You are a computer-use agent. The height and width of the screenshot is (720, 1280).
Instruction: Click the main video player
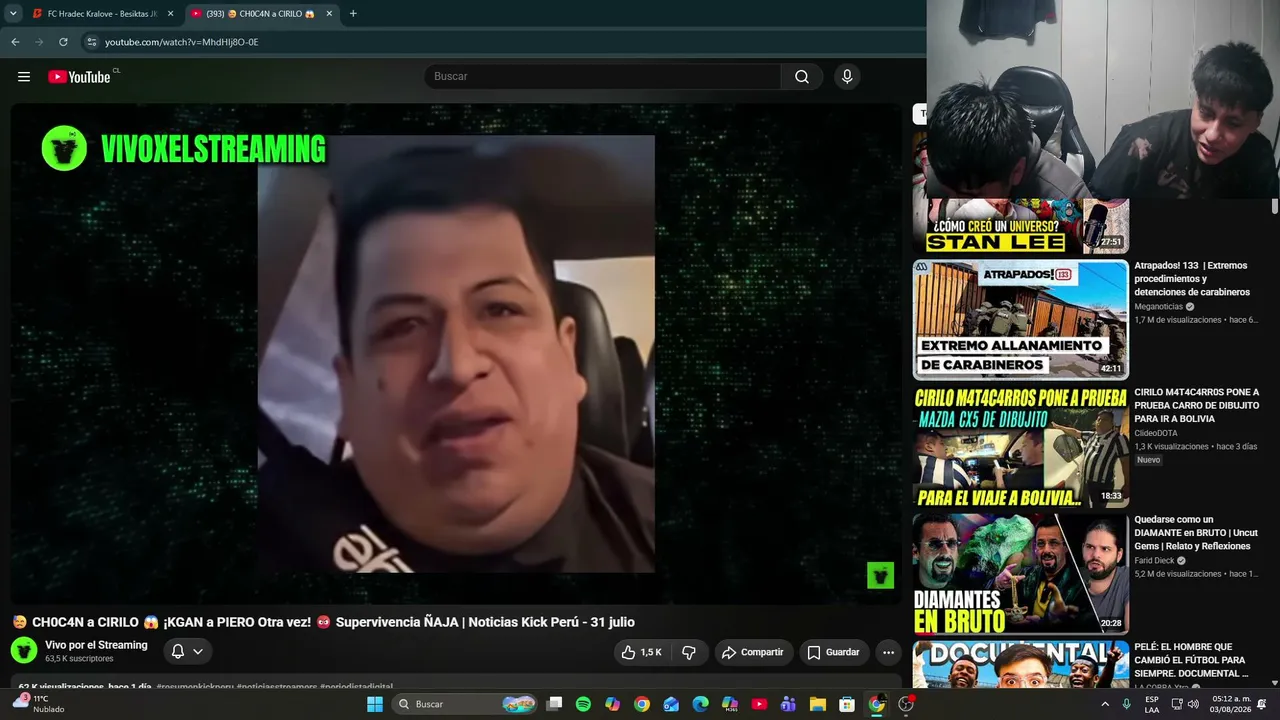click(x=456, y=353)
